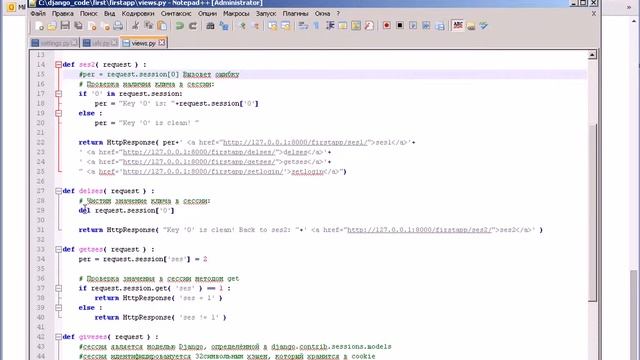Stop macro recording with black square
The height and width of the screenshot is (360, 640).
[400, 26]
